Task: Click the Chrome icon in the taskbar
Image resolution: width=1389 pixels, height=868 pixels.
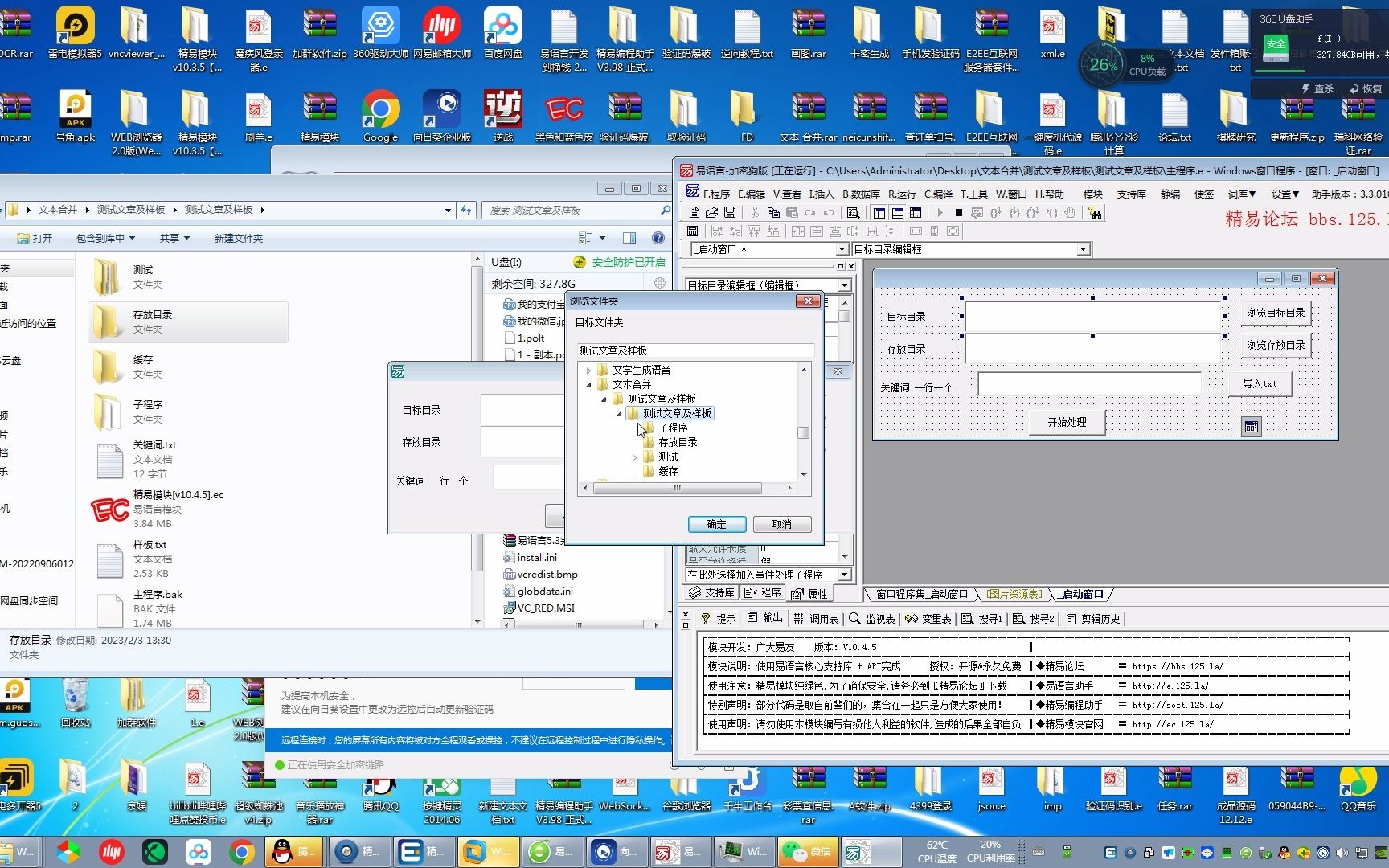Action: tap(241, 851)
